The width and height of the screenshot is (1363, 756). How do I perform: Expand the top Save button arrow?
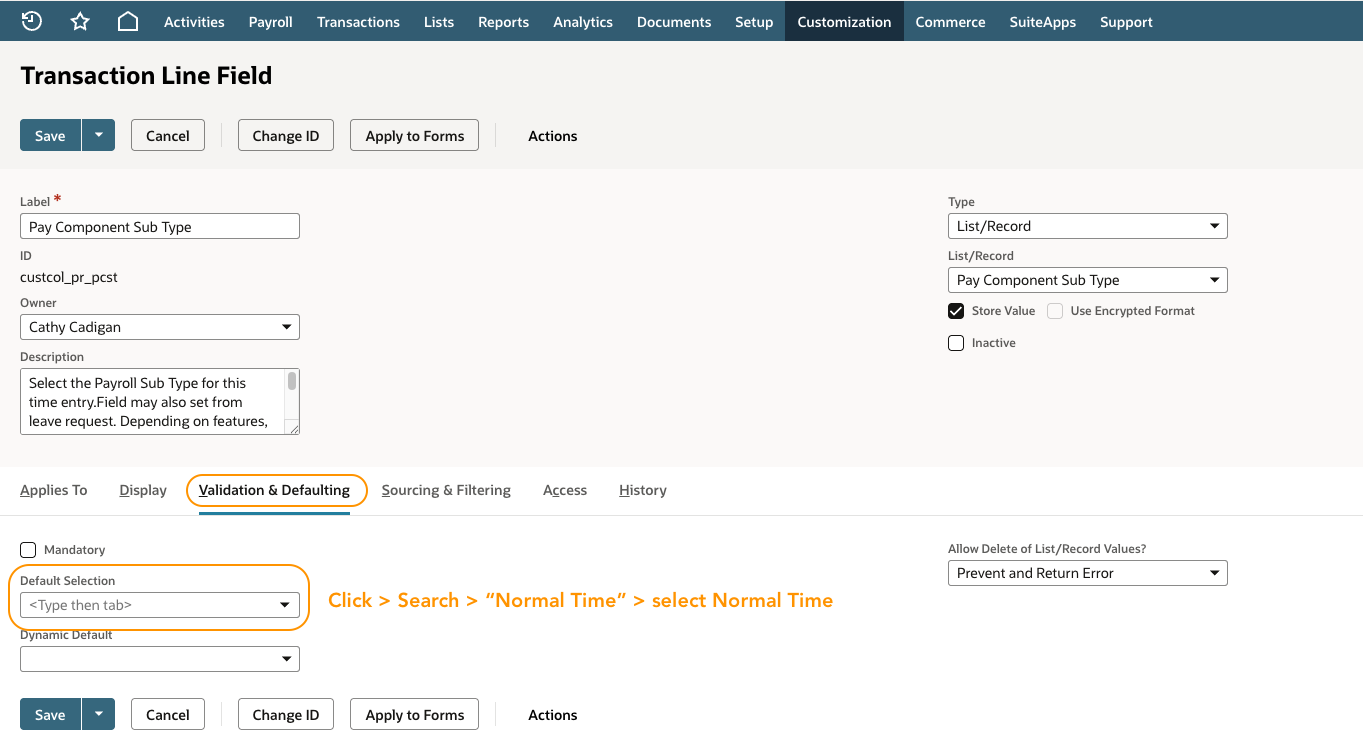[x=98, y=135]
